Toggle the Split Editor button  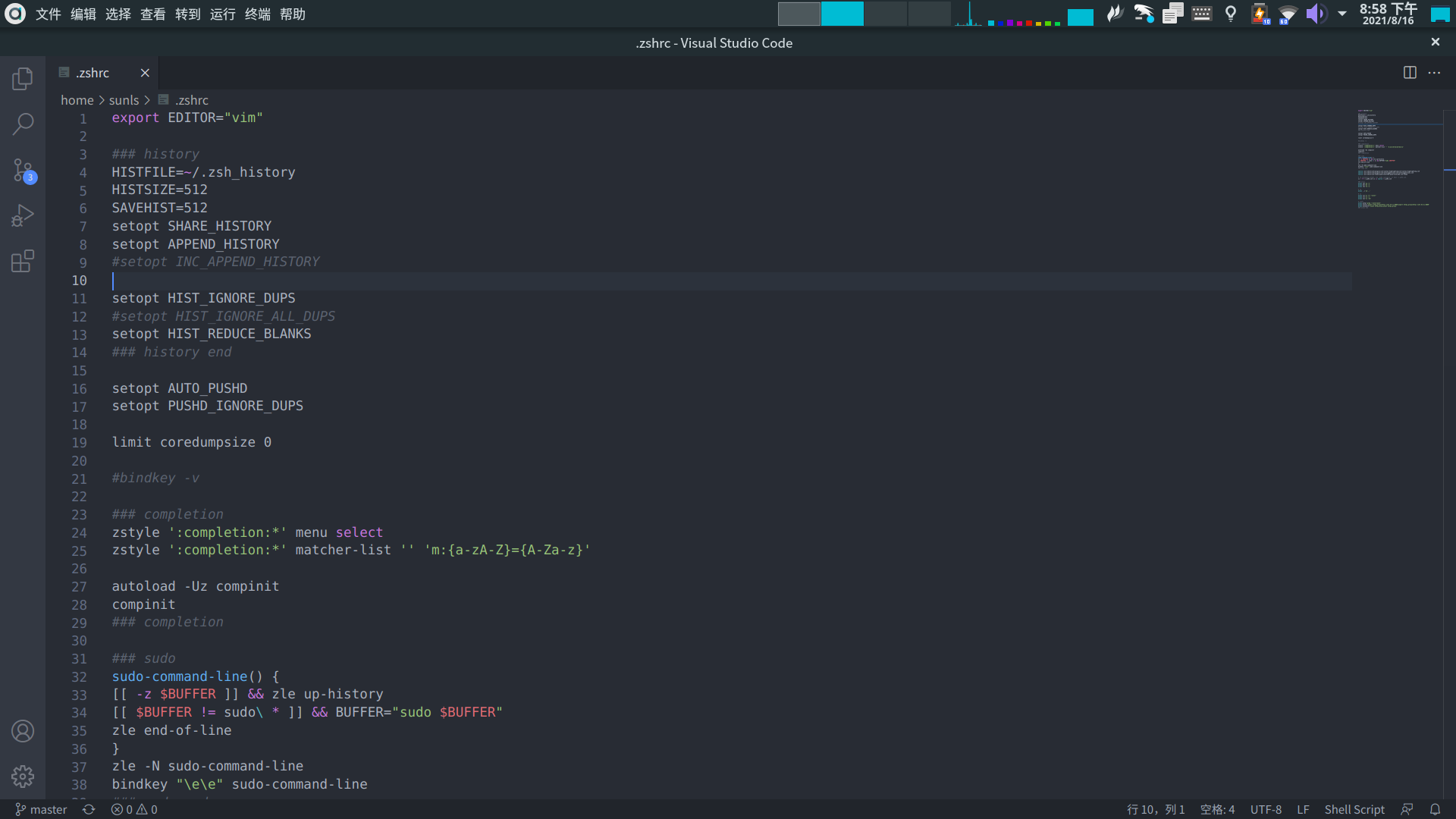[x=1410, y=71]
